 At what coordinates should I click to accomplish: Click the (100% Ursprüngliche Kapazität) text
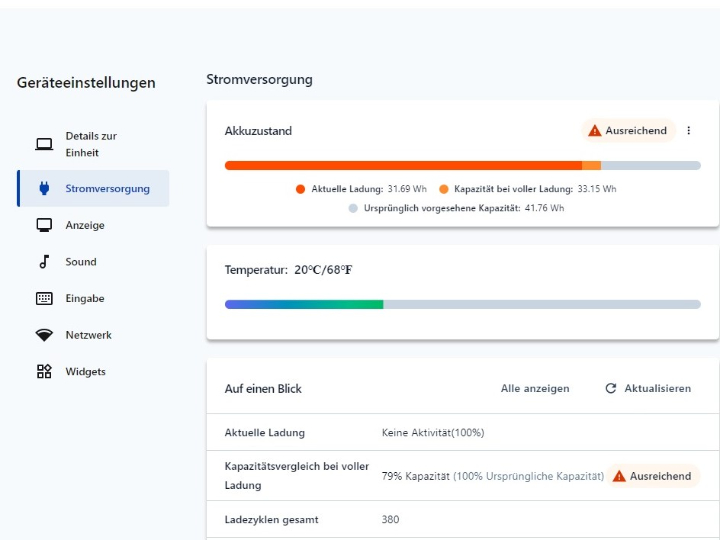pos(529,476)
